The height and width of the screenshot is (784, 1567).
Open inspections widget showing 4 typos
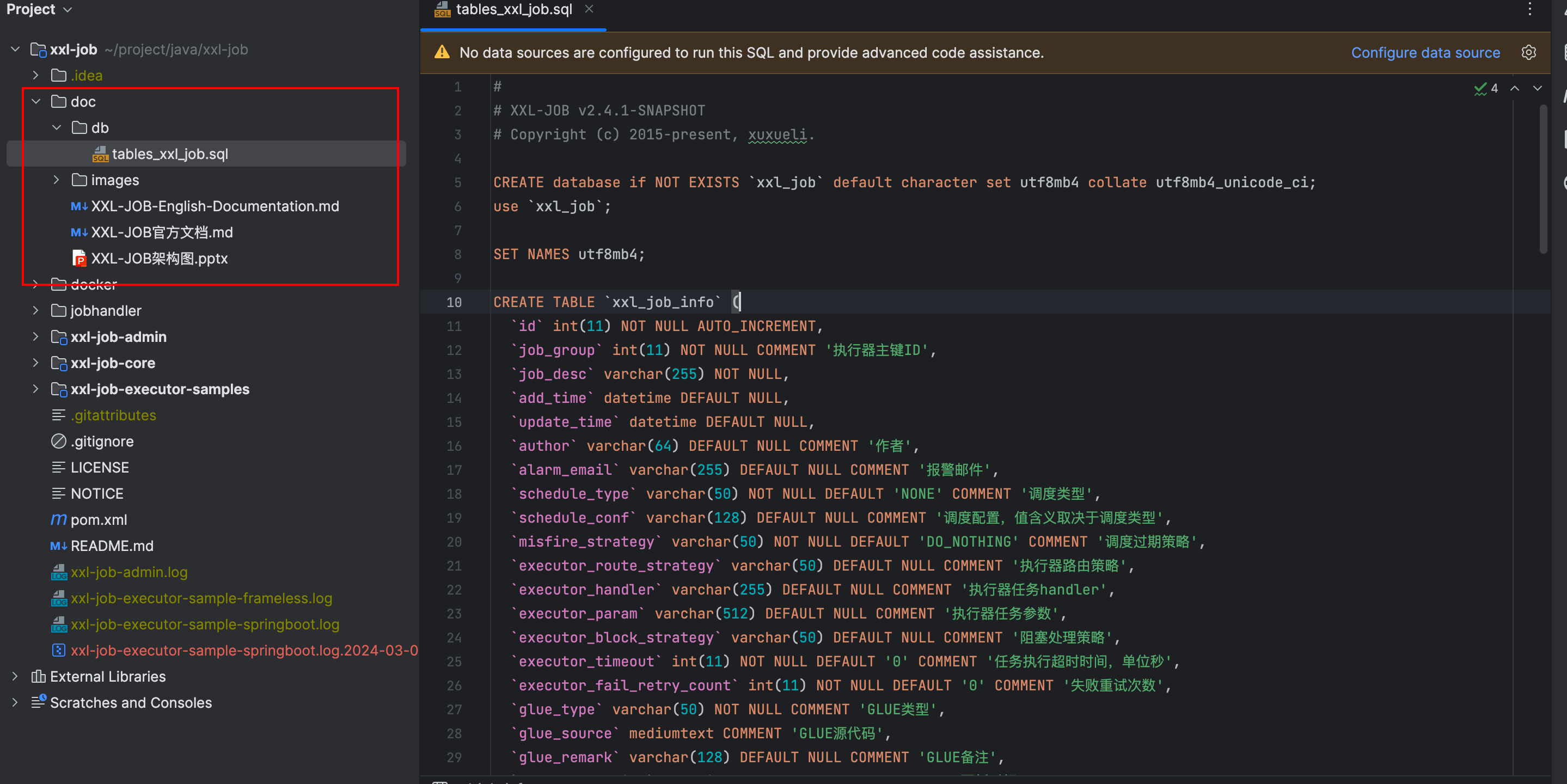1485,88
